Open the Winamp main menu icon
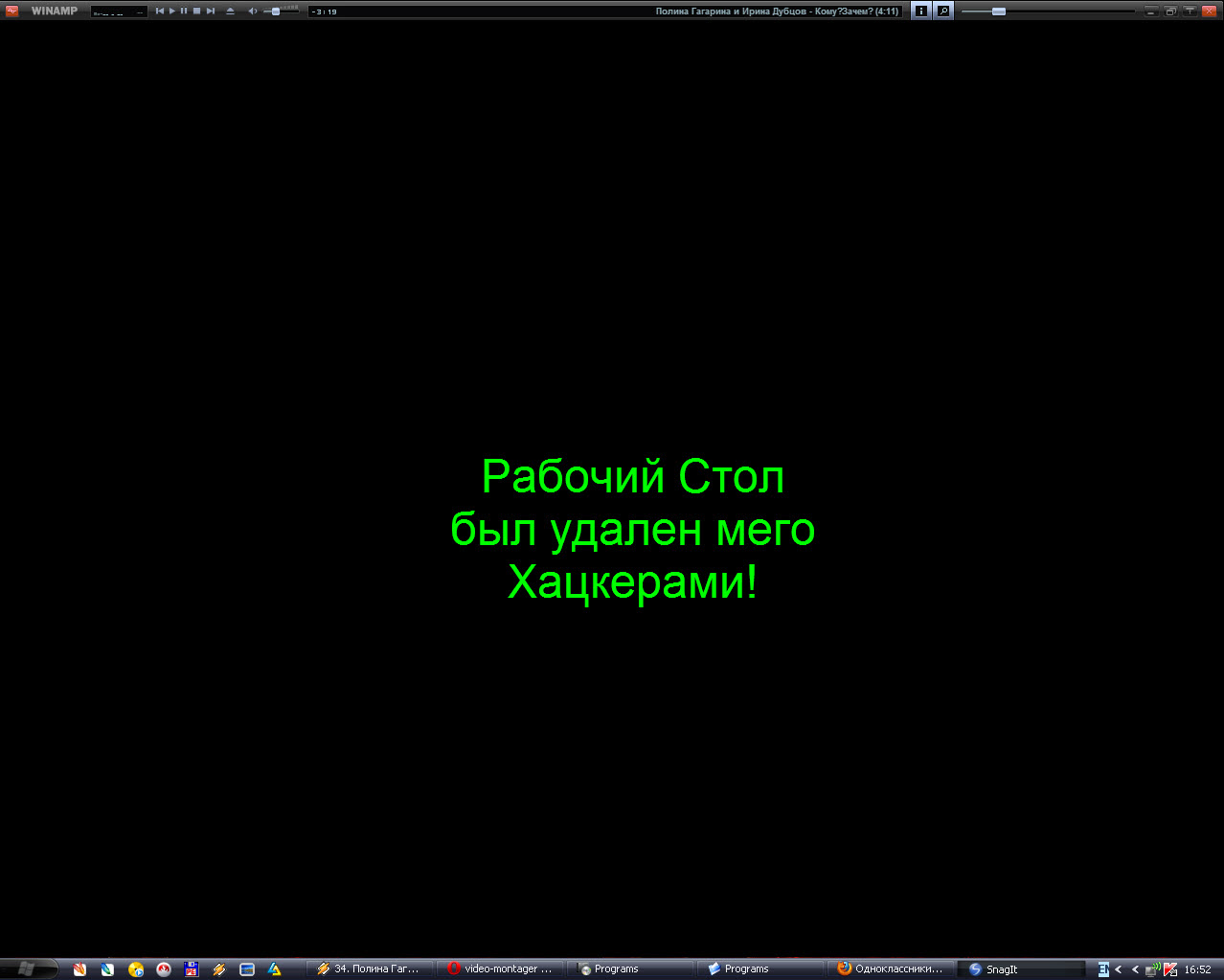Image resolution: width=1224 pixels, height=980 pixels. [x=12, y=11]
